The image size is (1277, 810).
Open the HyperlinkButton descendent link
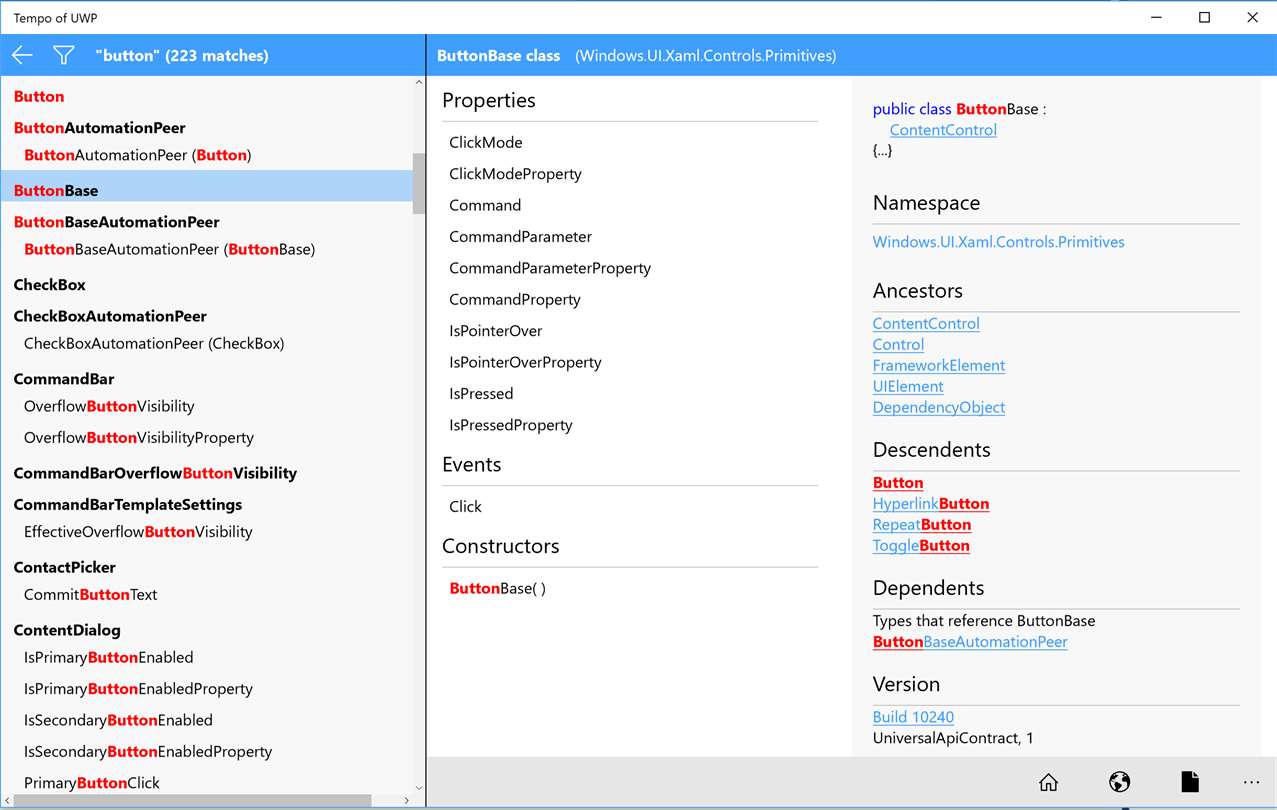930,504
